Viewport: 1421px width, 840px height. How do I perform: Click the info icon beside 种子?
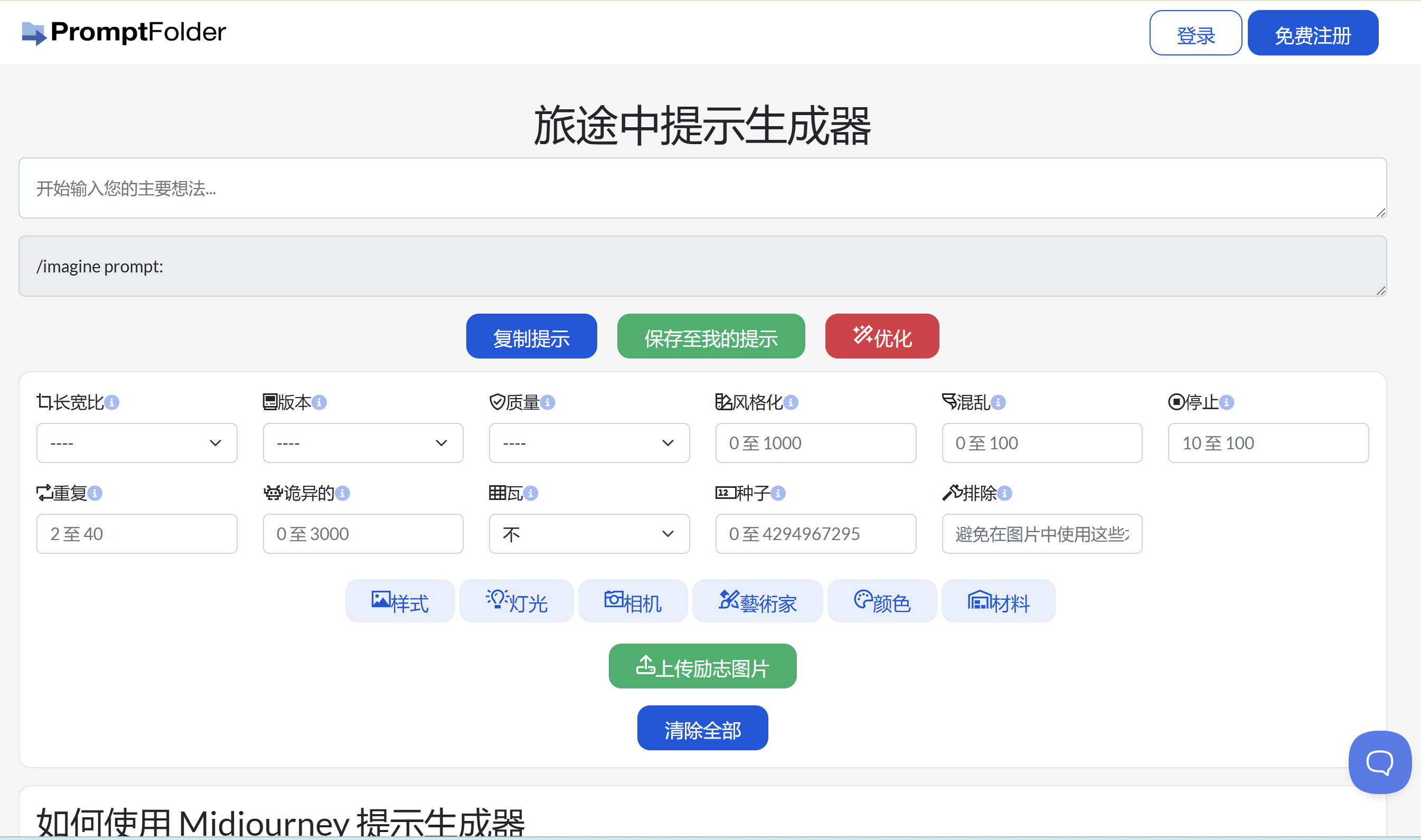[778, 494]
